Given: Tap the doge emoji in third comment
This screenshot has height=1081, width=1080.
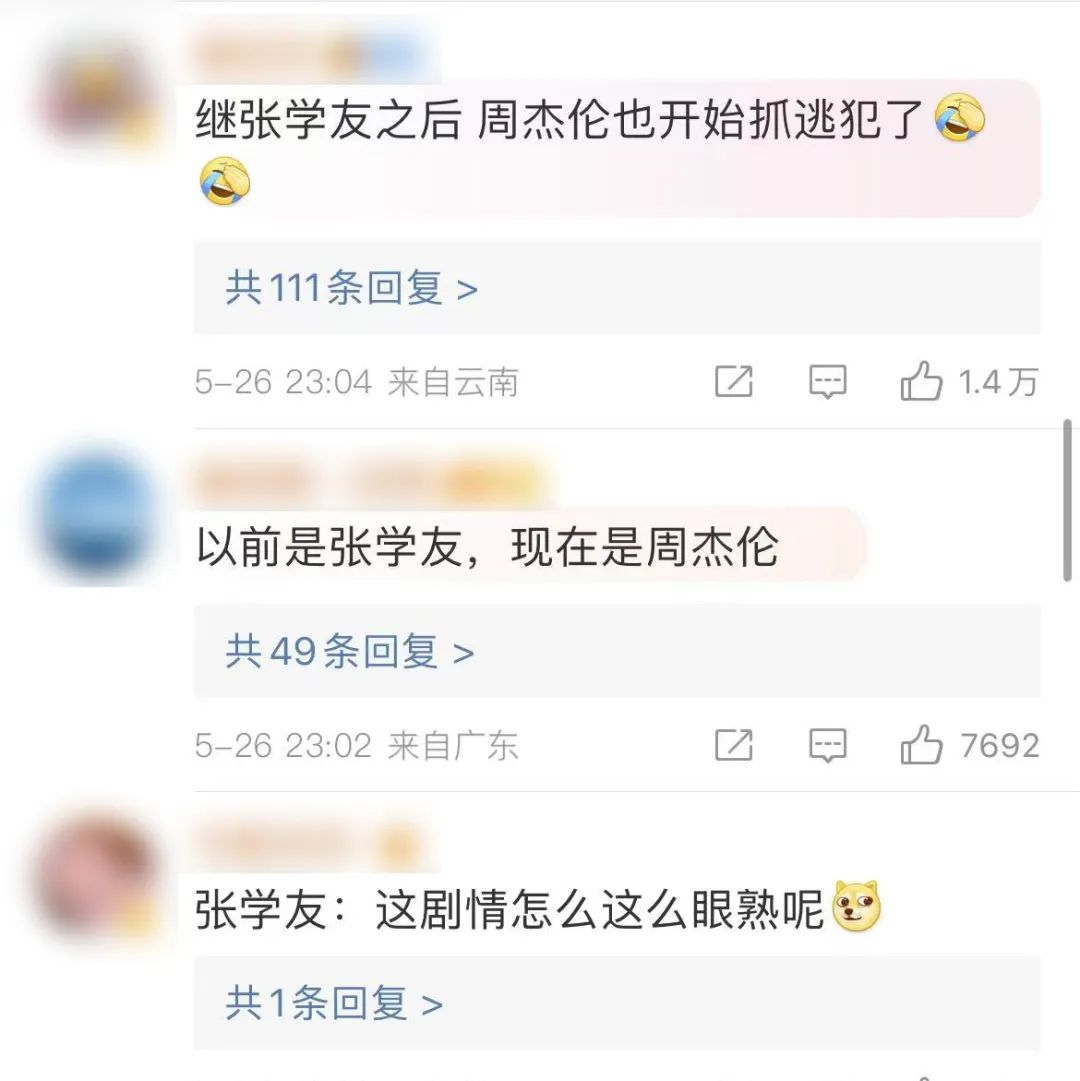Looking at the screenshot, I should (857, 906).
